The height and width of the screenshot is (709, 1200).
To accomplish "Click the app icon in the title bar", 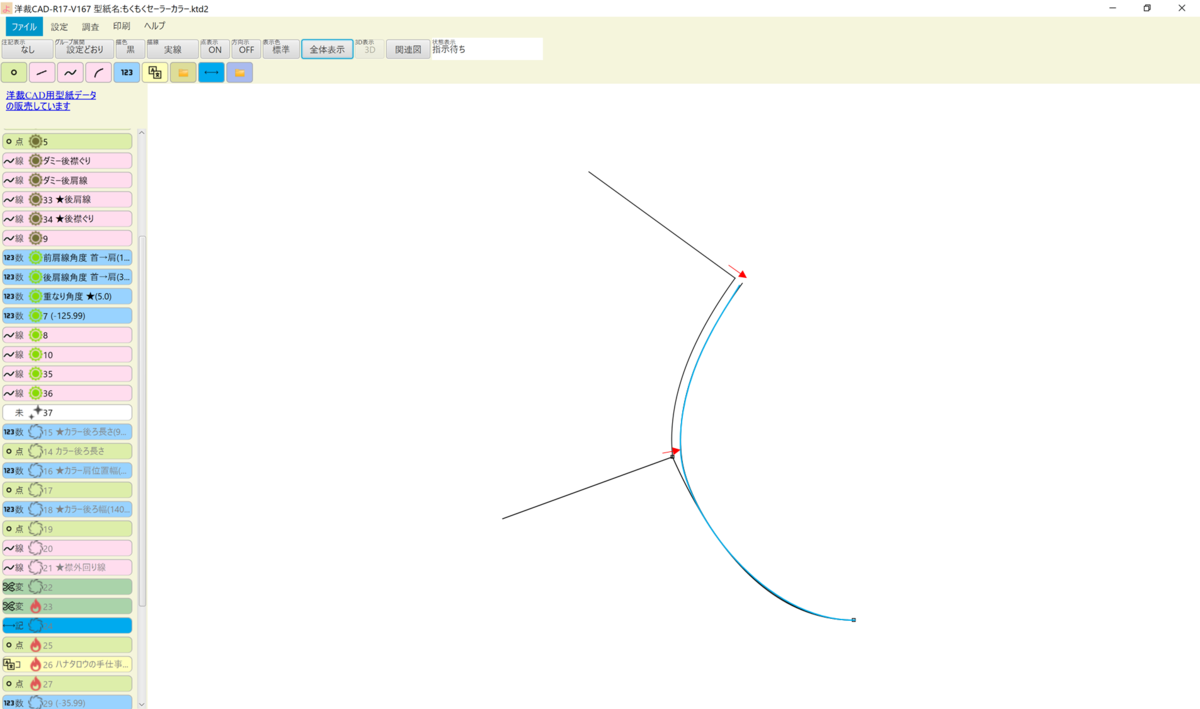I will coord(7,8).
